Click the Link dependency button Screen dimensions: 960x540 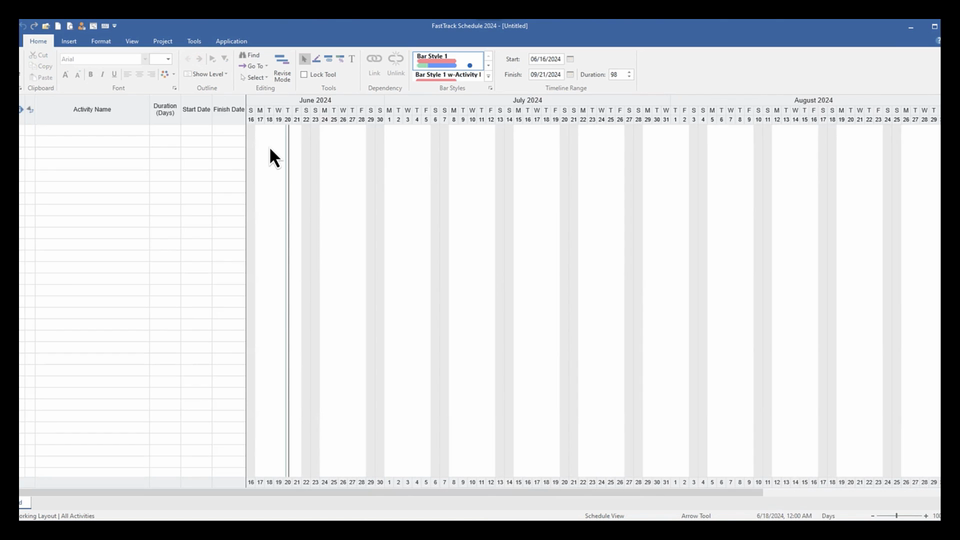coord(374,64)
